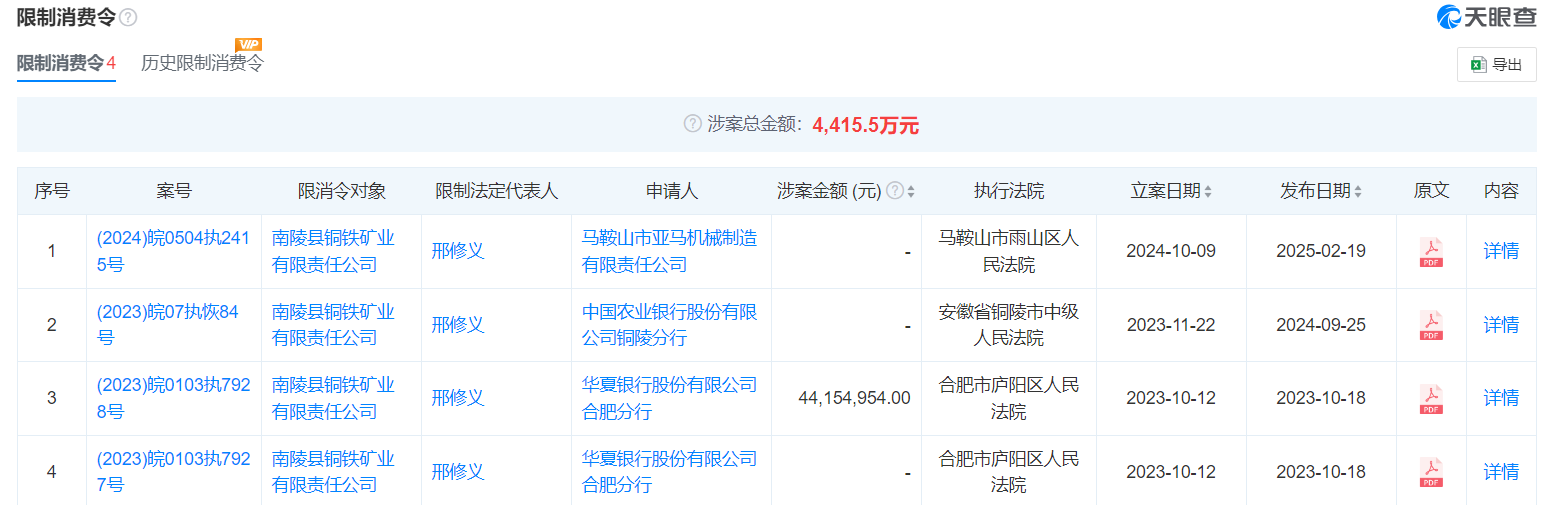Screen dimensions: 1555x505
Task: Open PDF original for case 皖0103执7927号
Action: tap(1431, 472)
